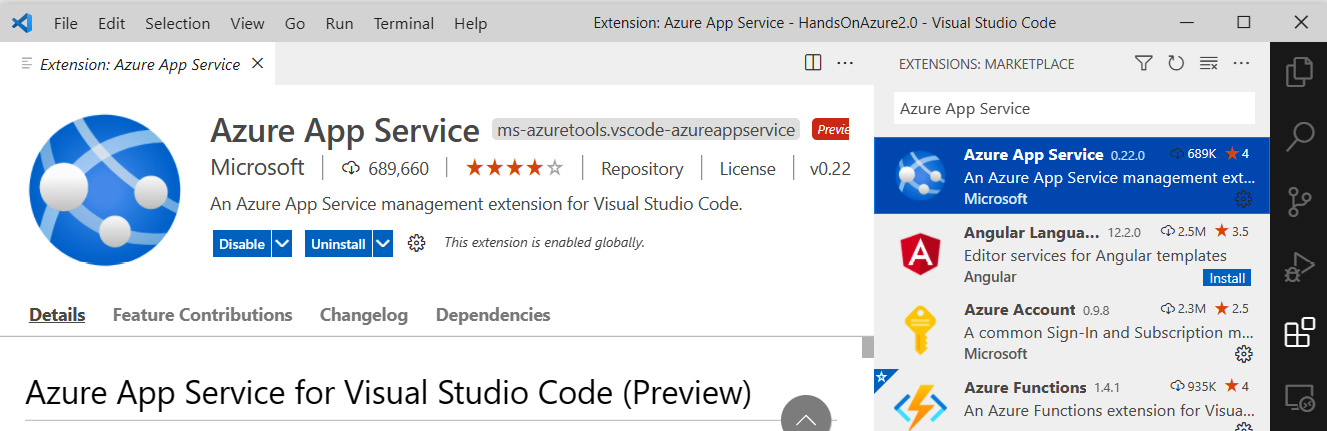Install the Angular Language Service extension
Viewport: 1327px width, 431px height.
1227,278
